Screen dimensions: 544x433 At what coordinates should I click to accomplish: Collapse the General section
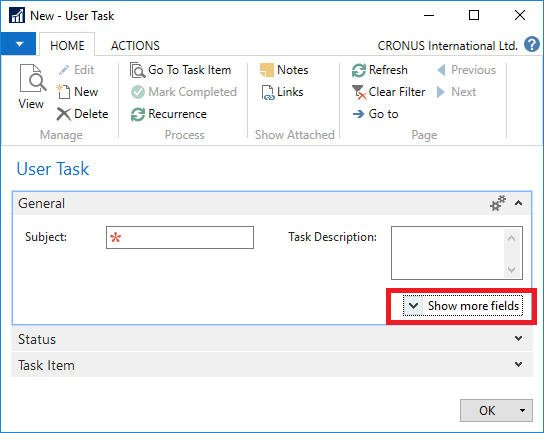click(x=518, y=203)
